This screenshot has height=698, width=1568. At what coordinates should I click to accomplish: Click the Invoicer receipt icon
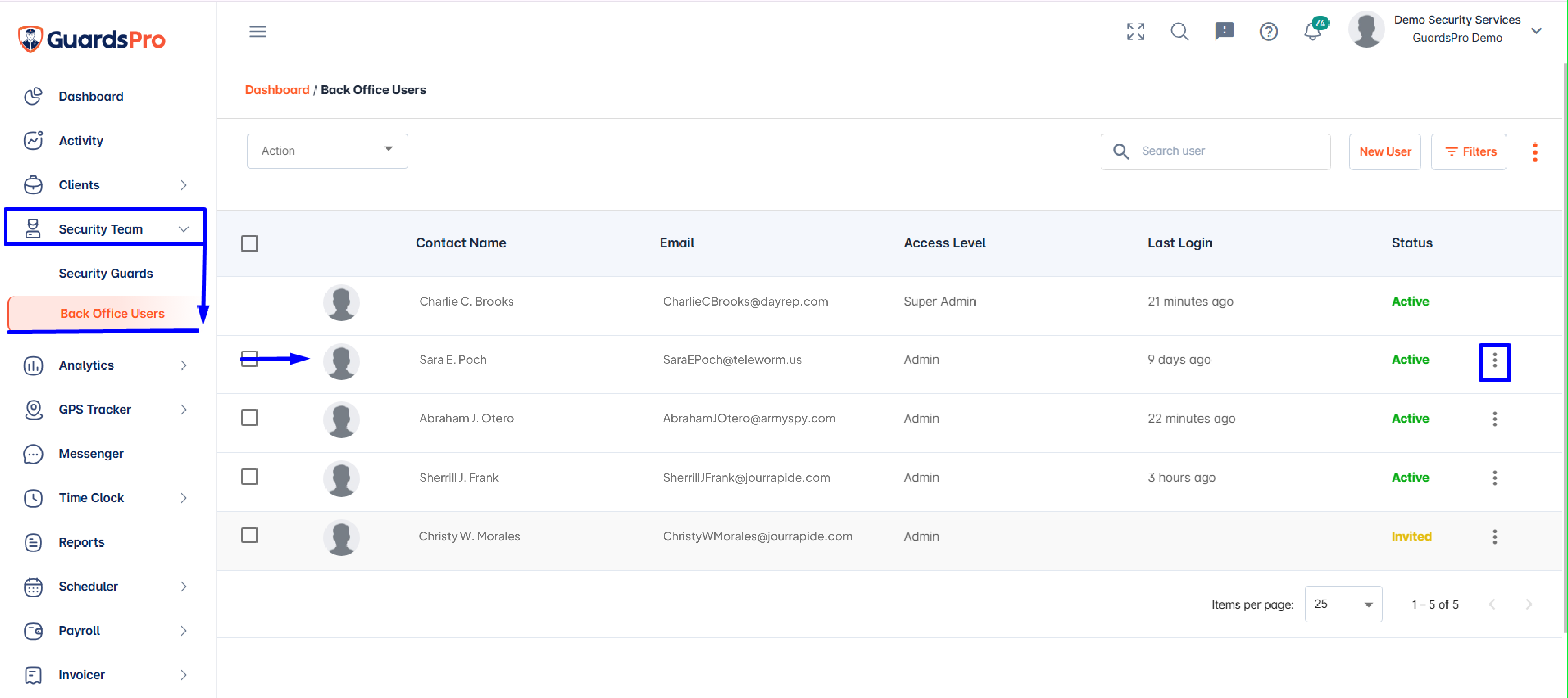33,675
